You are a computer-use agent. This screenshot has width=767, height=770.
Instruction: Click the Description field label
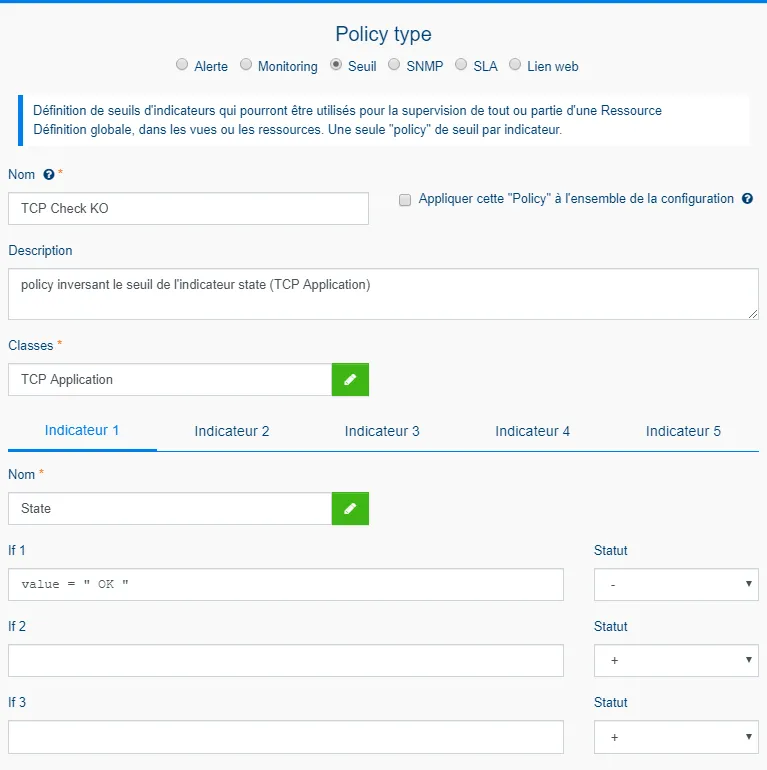click(x=40, y=250)
